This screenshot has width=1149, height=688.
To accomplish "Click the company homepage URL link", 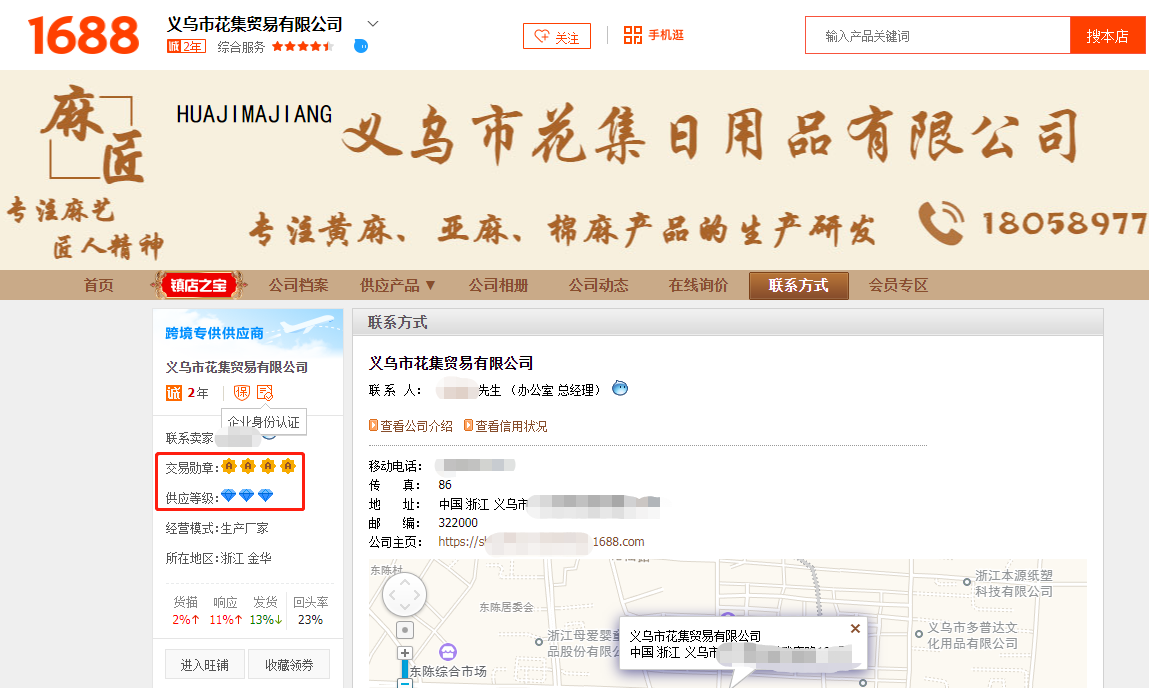I will 541,541.
